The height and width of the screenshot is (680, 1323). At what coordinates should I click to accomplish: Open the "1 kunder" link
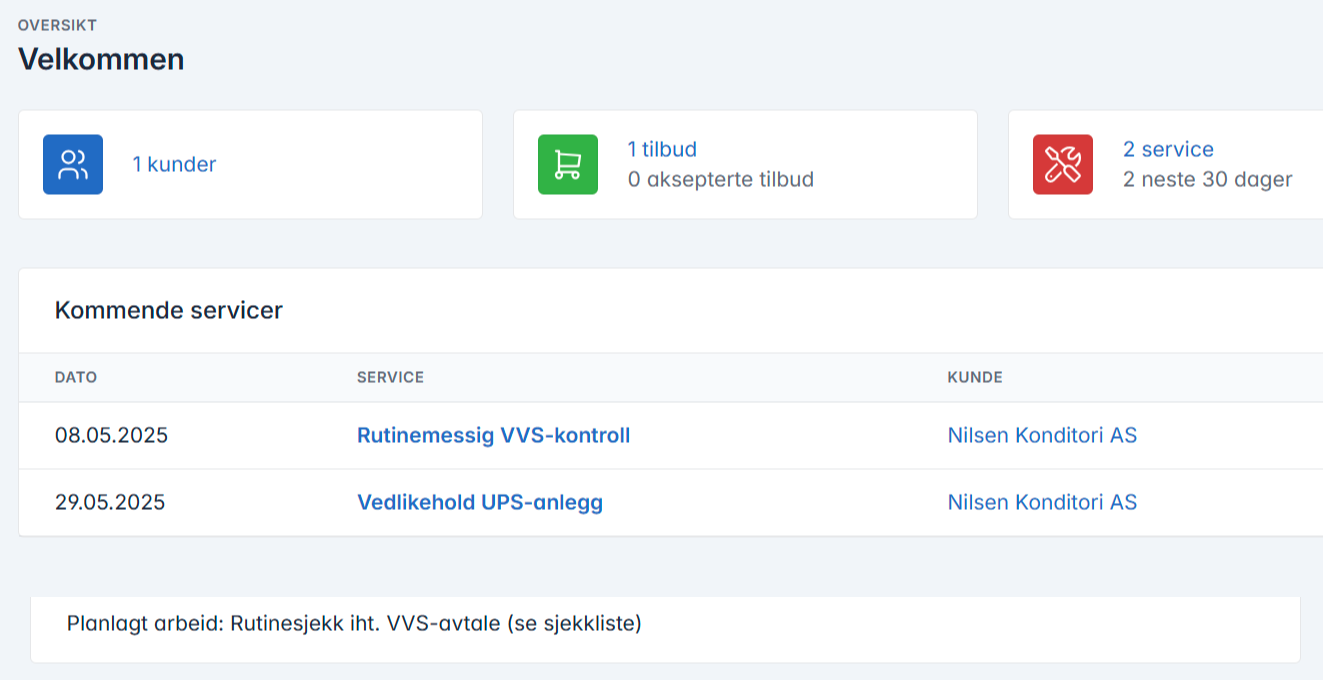[174, 165]
